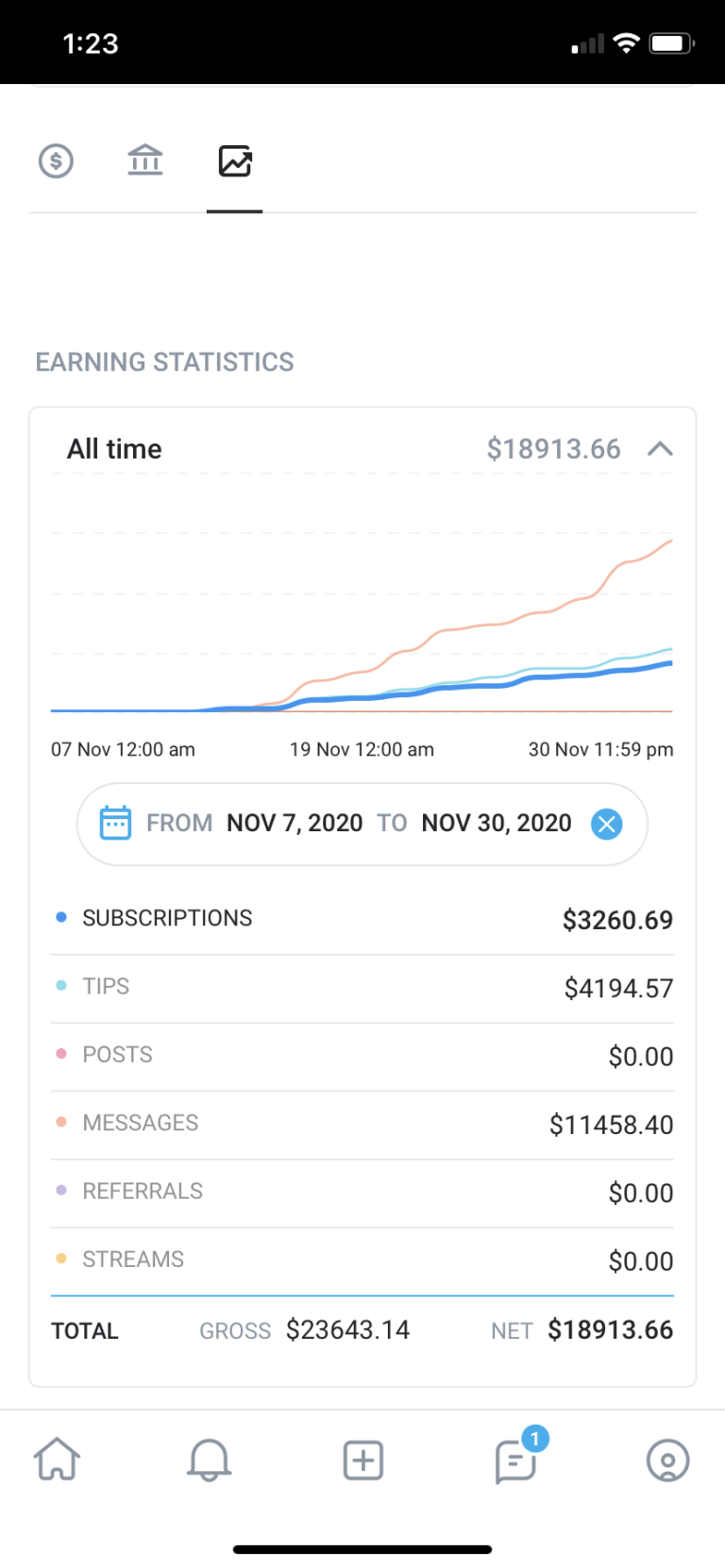This screenshot has height=1568, width=725.
Task: Collapse the All time earnings chevron
Action: [x=660, y=449]
